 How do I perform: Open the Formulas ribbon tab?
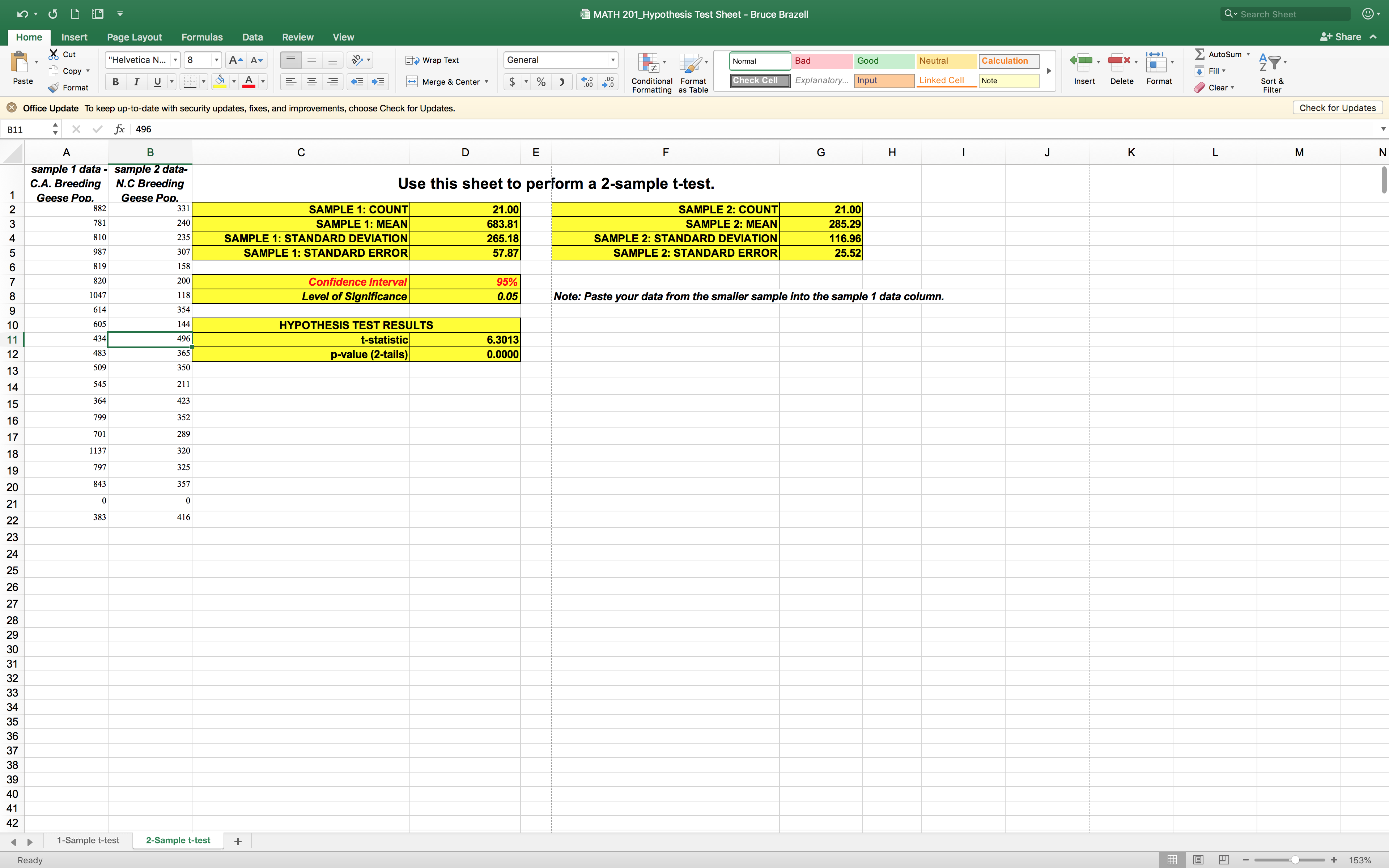tap(201, 37)
